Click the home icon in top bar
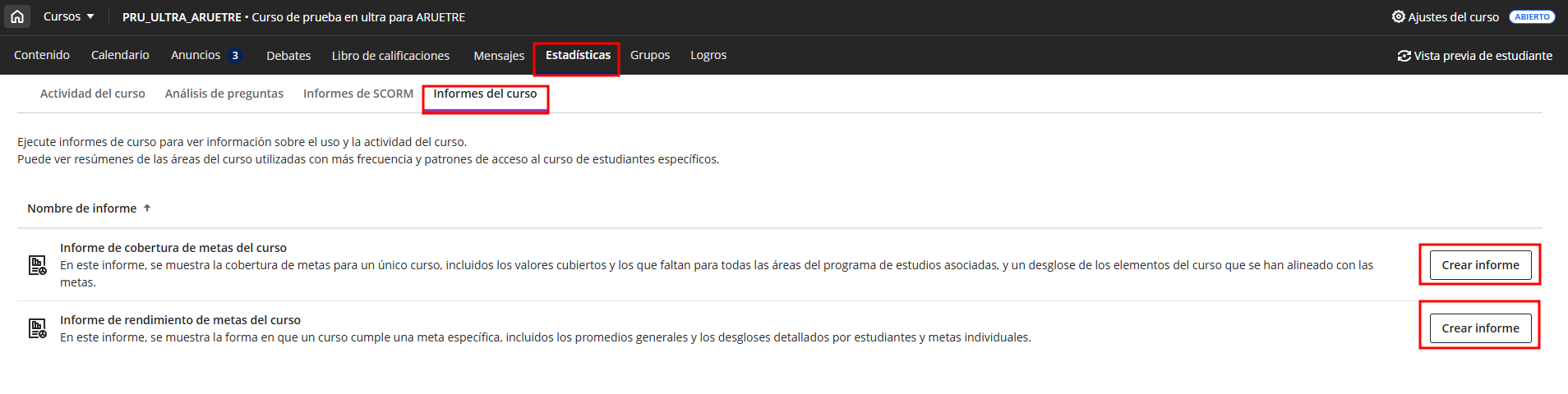This screenshot has width=1568, height=394. [17, 16]
